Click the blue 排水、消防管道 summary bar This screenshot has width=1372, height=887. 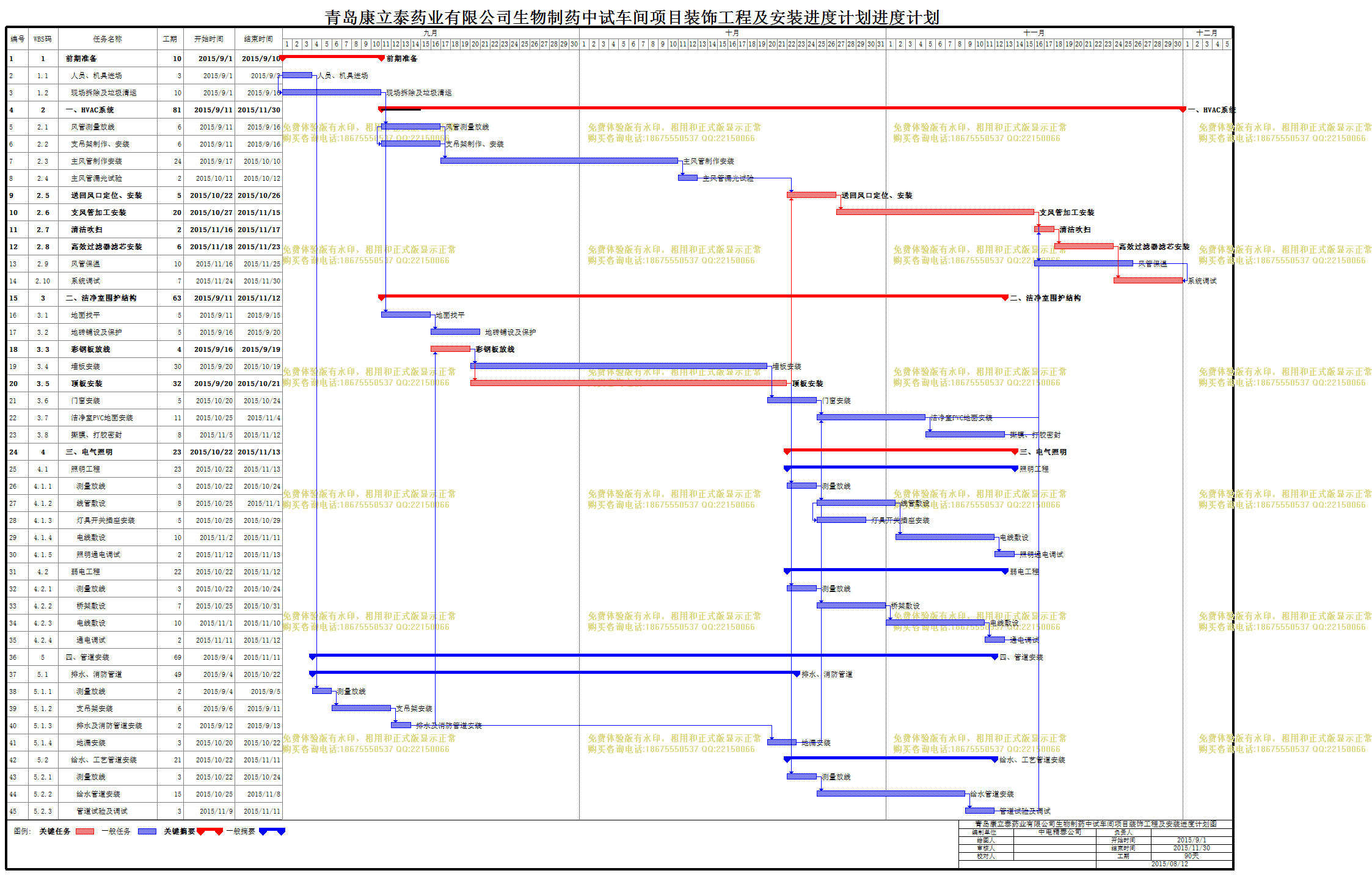click(x=555, y=673)
